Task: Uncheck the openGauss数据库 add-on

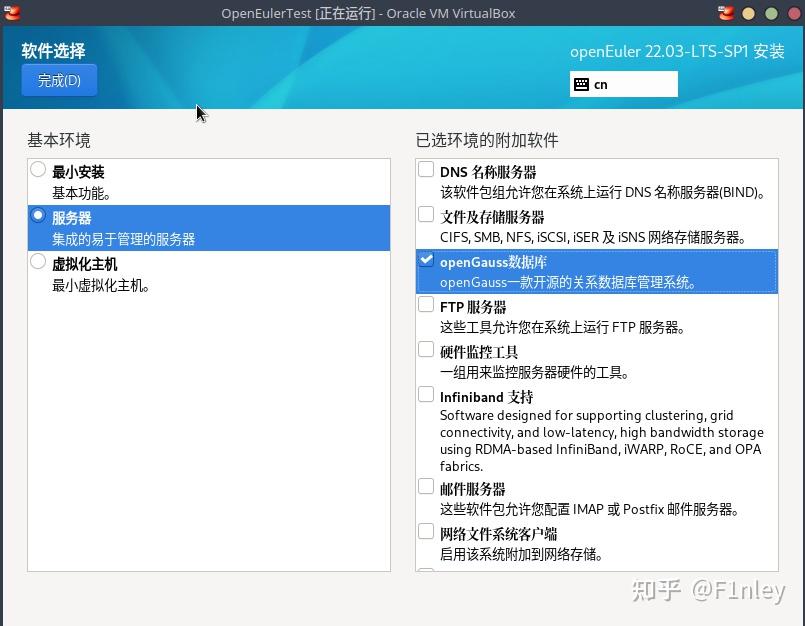Action: click(x=426, y=259)
